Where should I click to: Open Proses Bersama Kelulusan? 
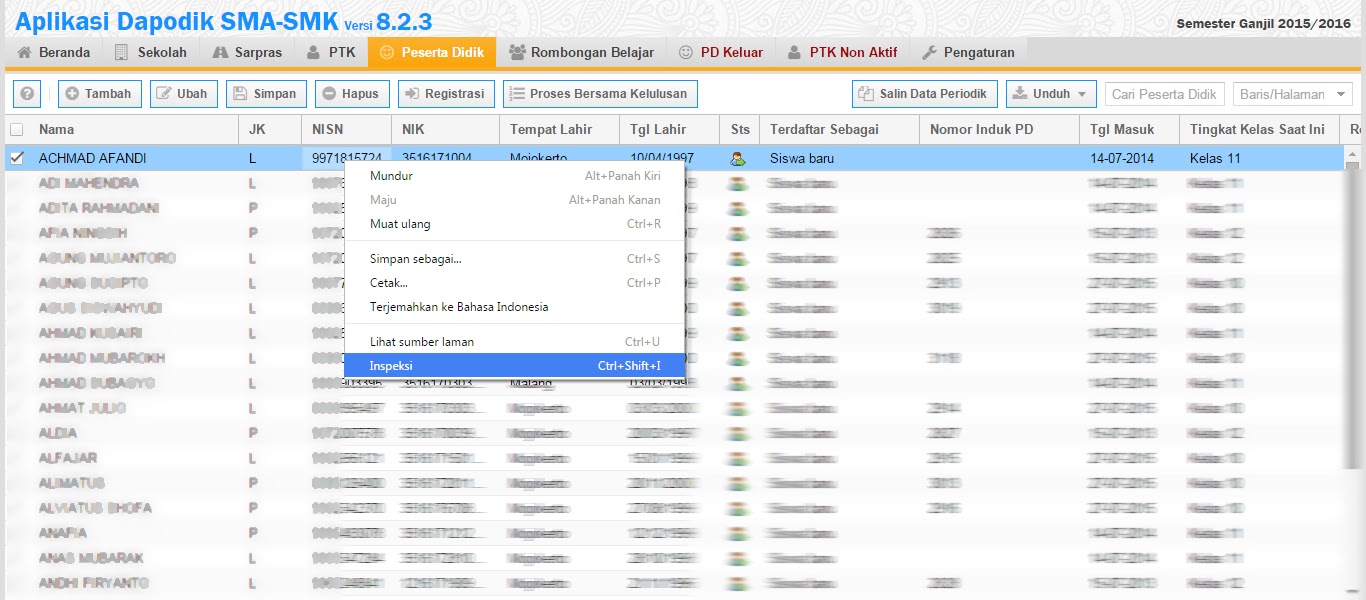[x=600, y=94]
